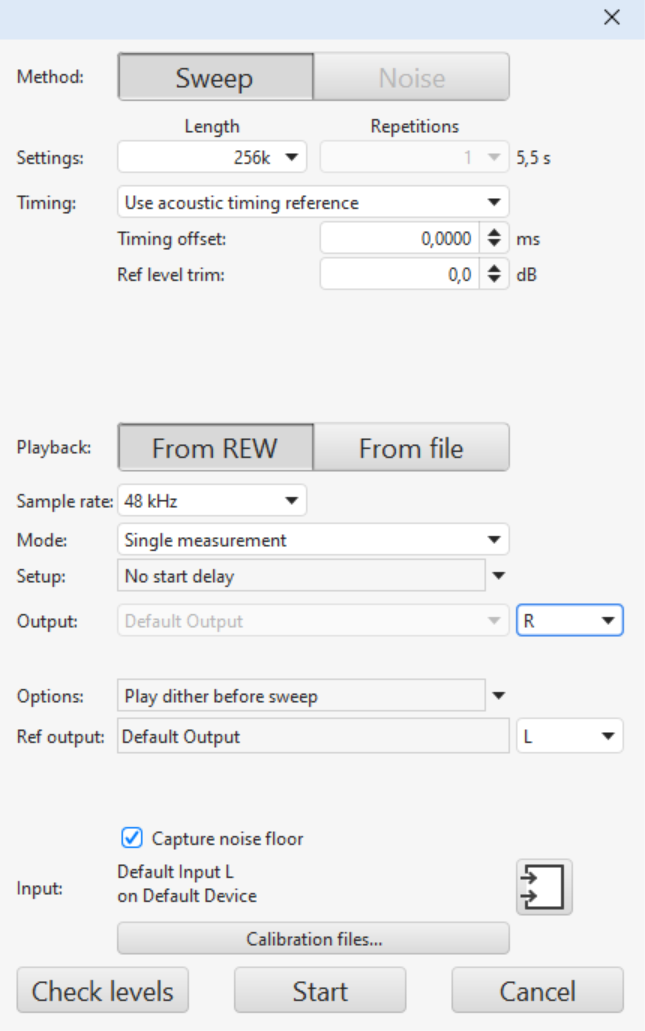Screen dimensions: 645x1031
Task: Open the Sample rate dropdown
Action: pyautogui.click(x=212, y=501)
